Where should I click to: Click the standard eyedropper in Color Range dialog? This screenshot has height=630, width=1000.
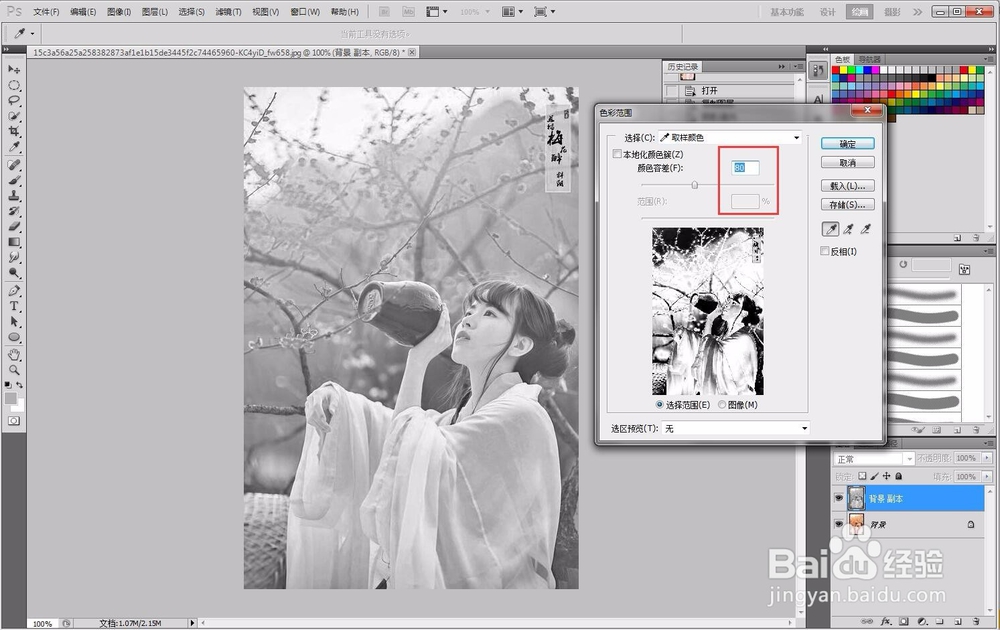831,229
